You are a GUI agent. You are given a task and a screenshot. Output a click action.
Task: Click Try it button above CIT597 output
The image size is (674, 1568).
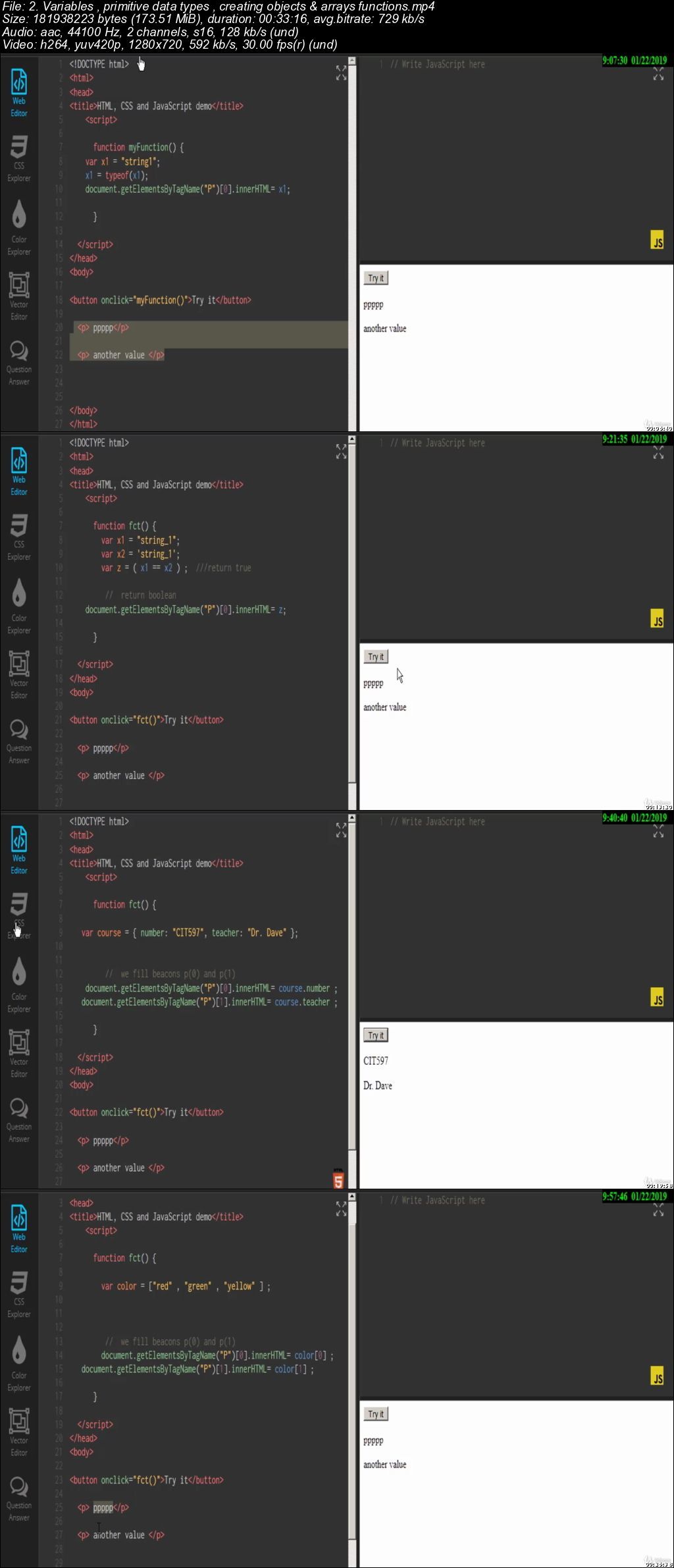pos(376,1035)
